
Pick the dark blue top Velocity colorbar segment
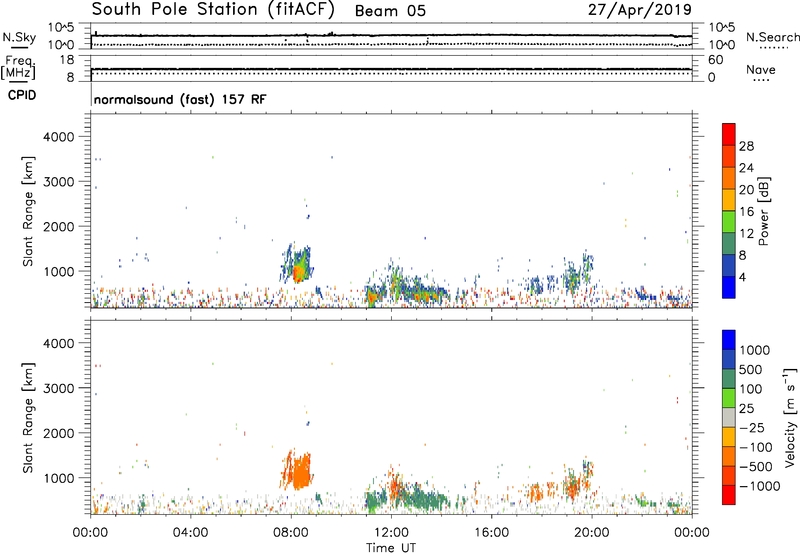click(x=729, y=340)
